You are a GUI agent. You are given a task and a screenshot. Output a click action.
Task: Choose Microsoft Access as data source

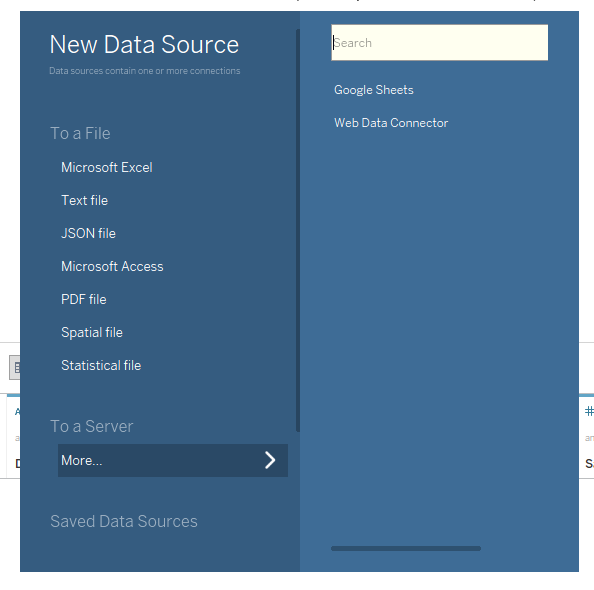point(112,266)
